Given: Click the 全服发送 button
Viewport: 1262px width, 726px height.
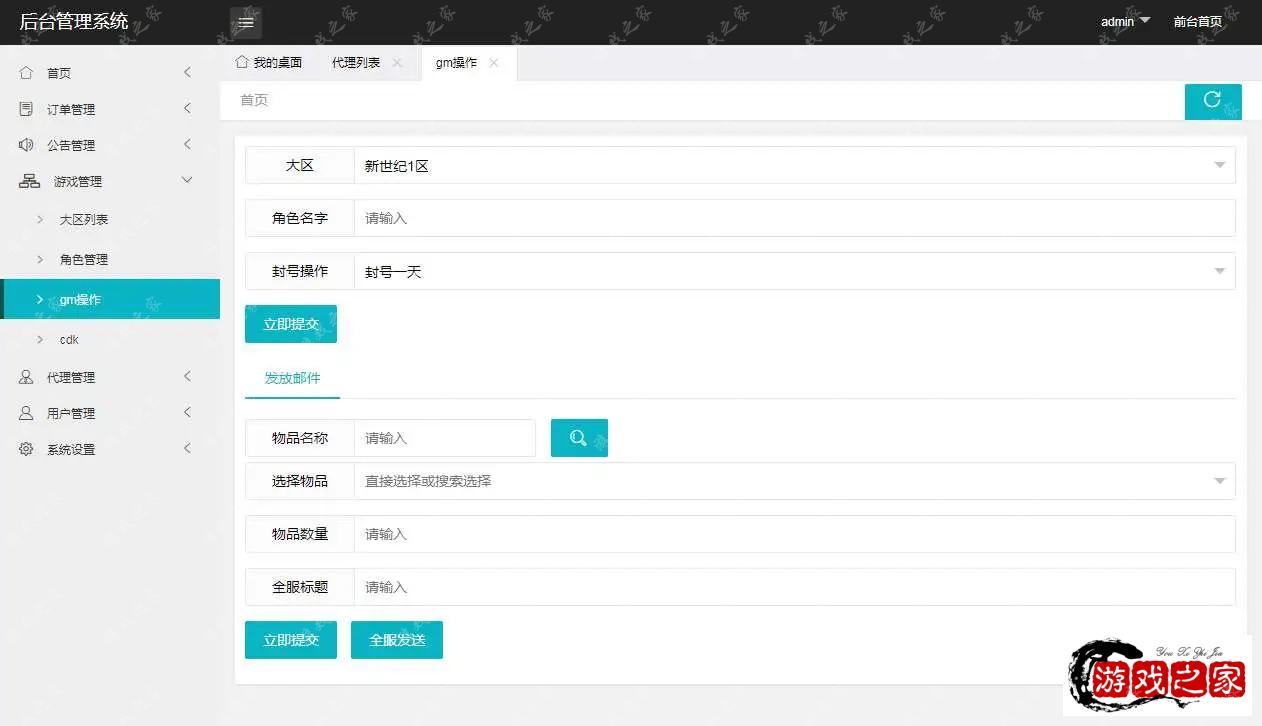Looking at the screenshot, I should pyautogui.click(x=396, y=640).
